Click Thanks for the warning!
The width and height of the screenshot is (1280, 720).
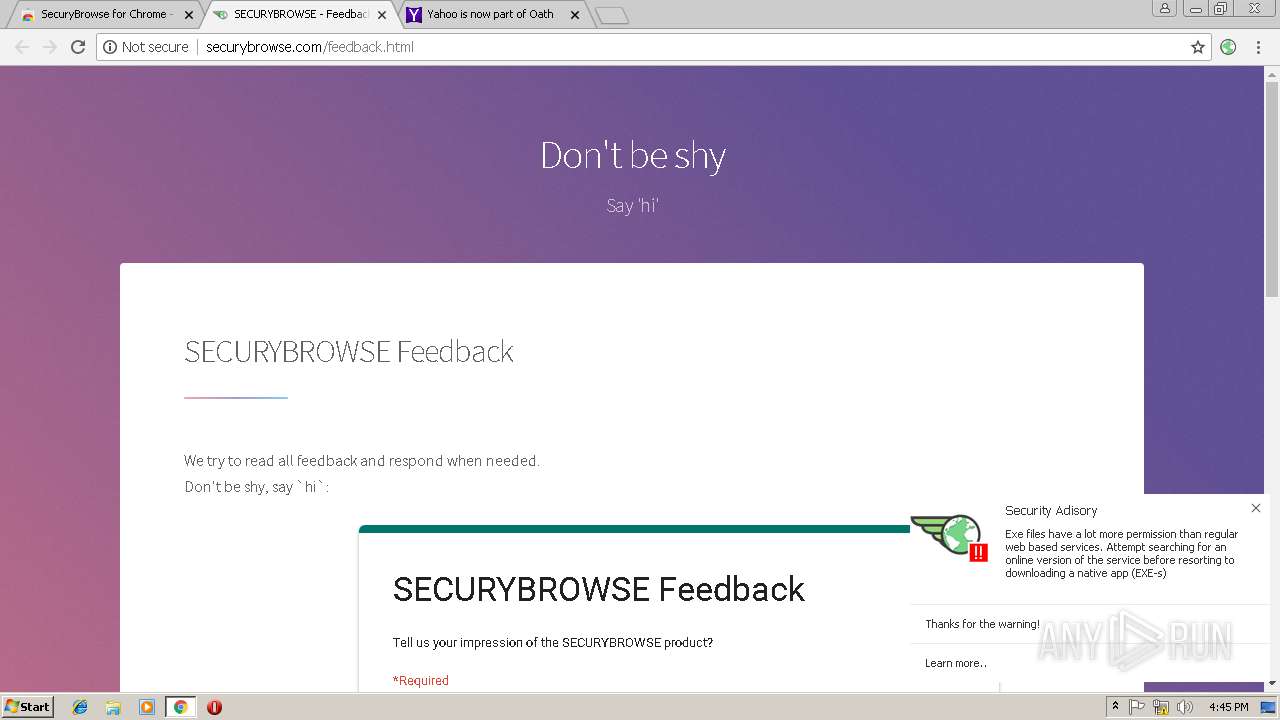[x=982, y=624]
